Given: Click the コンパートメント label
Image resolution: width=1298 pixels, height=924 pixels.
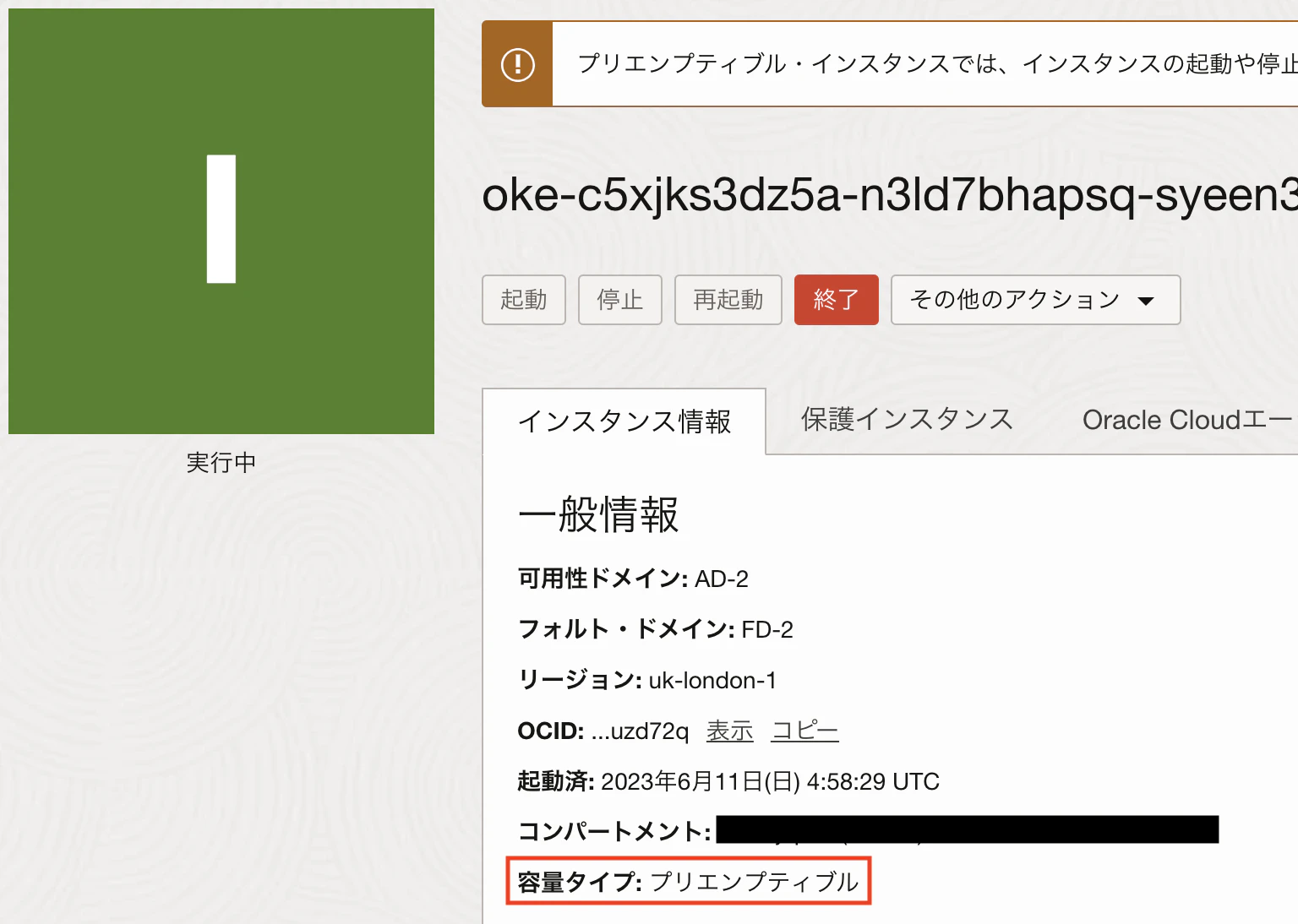Looking at the screenshot, I should (614, 831).
